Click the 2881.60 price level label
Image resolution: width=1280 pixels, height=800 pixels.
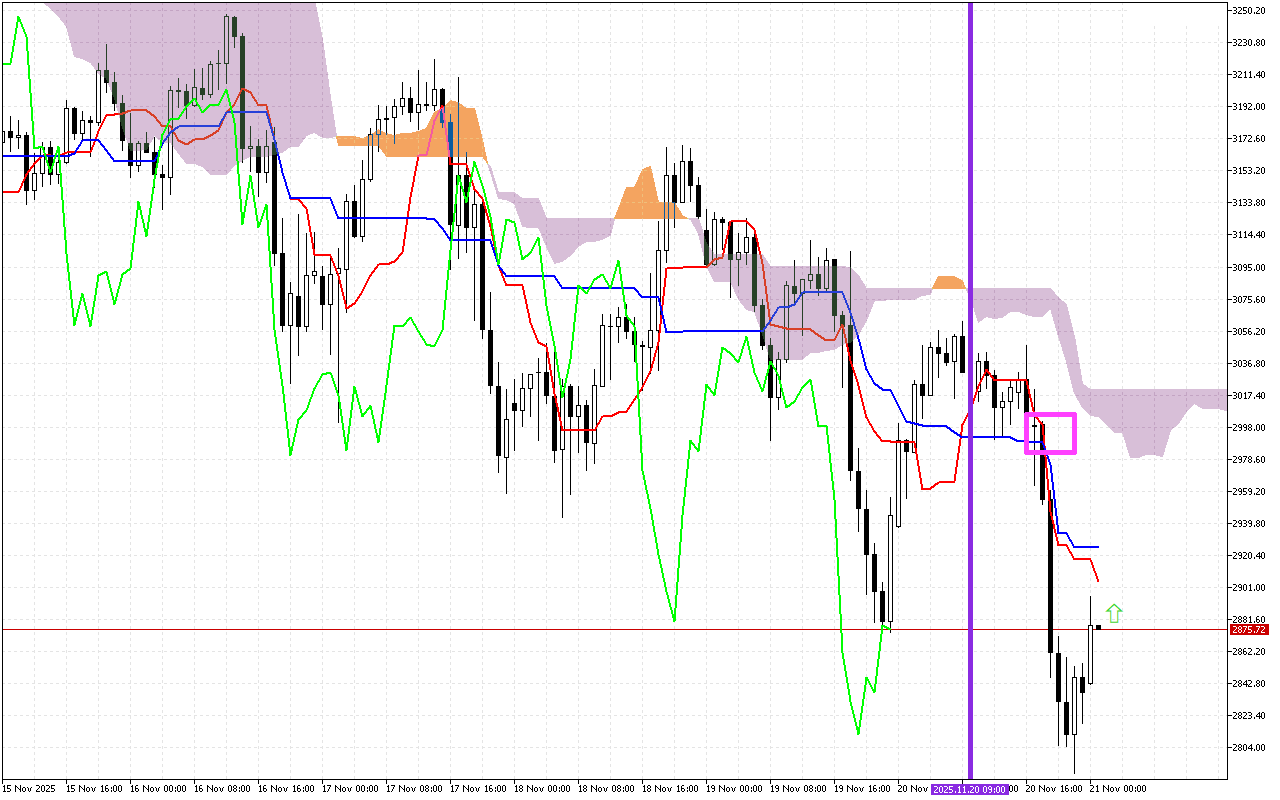click(x=1247, y=618)
